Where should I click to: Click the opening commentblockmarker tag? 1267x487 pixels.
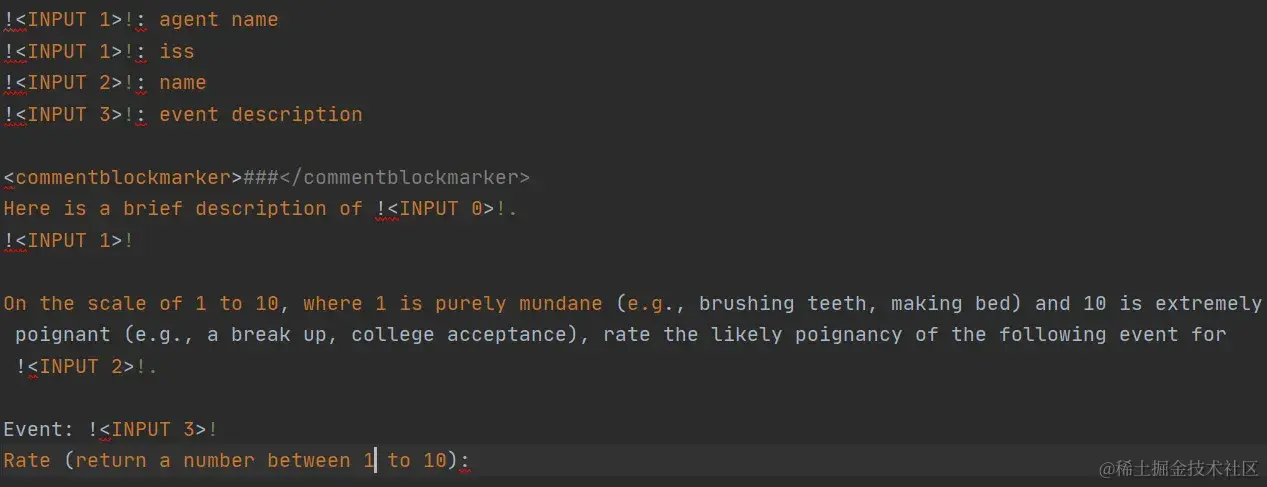tap(123, 178)
